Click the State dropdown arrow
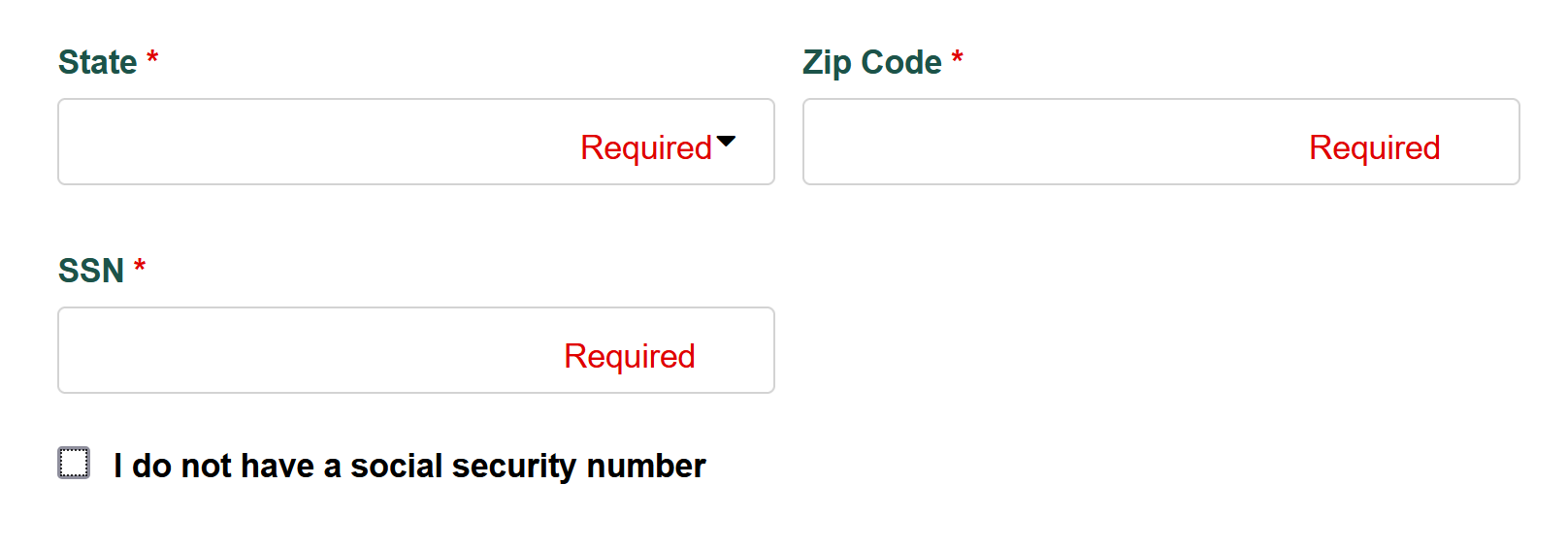The height and width of the screenshot is (549, 1568). pyautogui.click(x=726, y=142)
